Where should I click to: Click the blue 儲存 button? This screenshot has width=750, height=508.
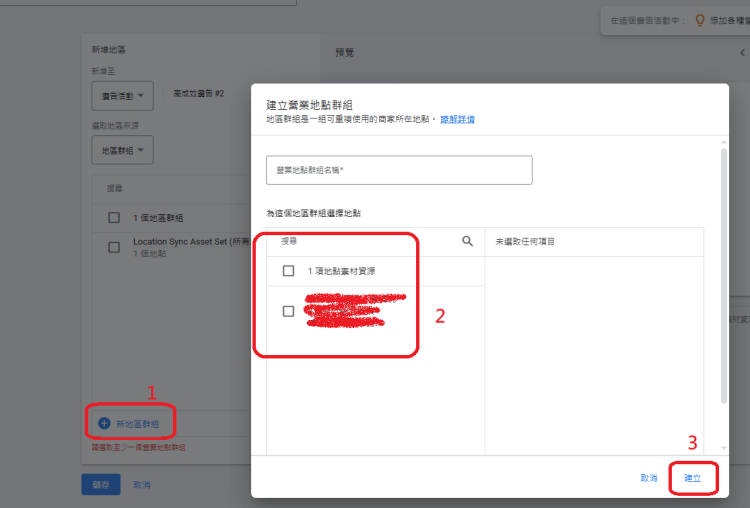click(101, 485)
